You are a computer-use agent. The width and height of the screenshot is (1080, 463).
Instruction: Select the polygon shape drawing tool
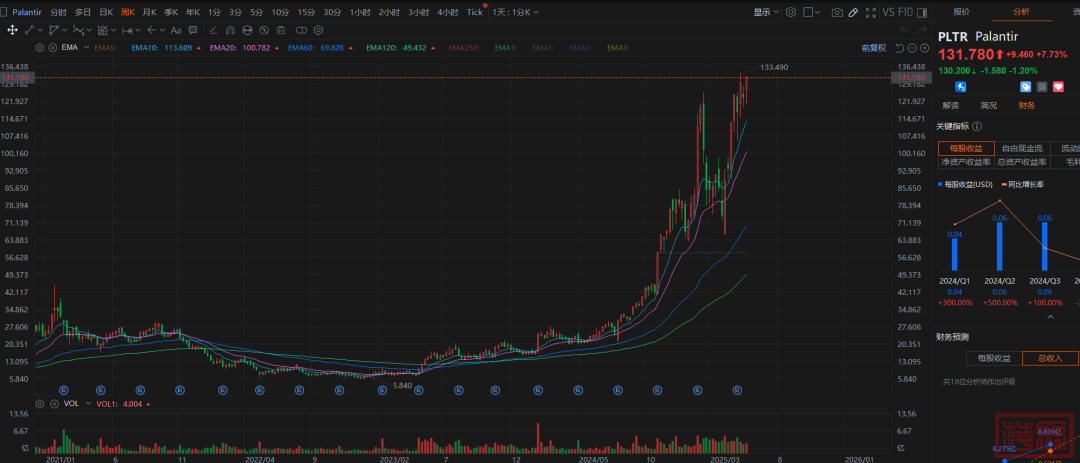54,30
